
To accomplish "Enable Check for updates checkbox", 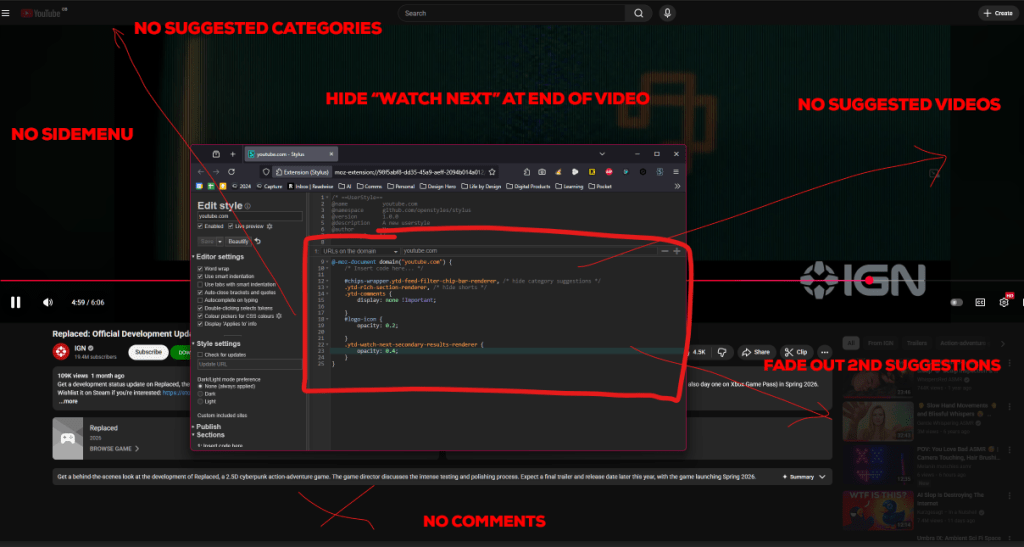I will (200, 354).
